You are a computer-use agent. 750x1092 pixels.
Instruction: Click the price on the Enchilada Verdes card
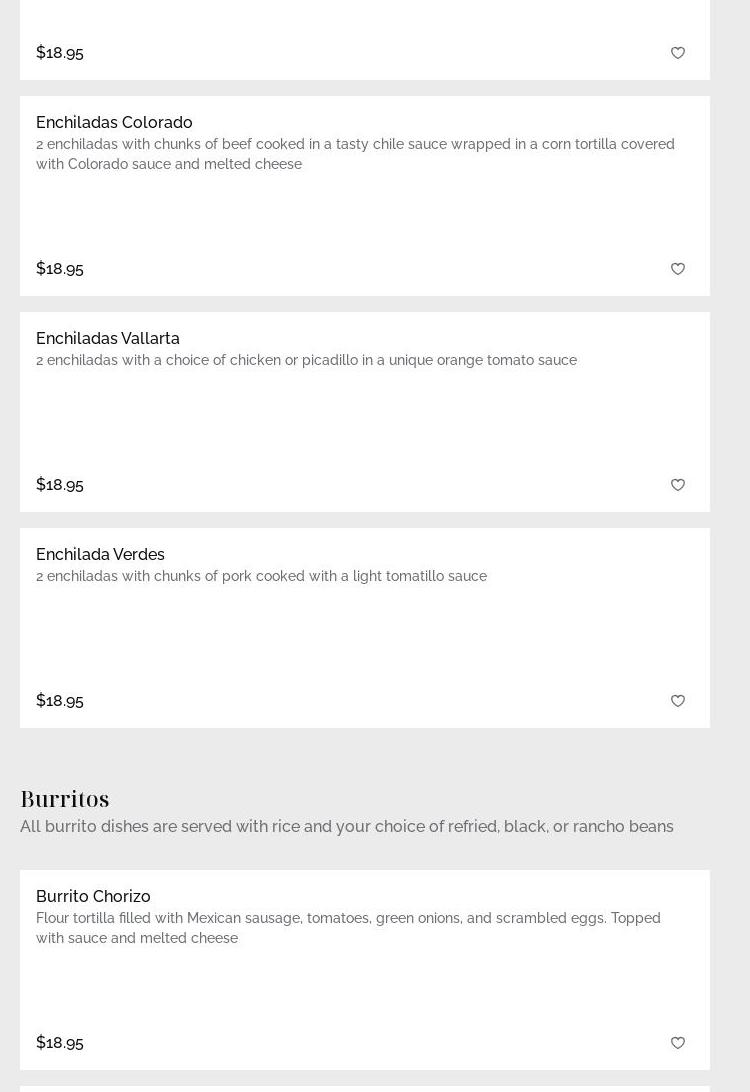pos(60,700)
